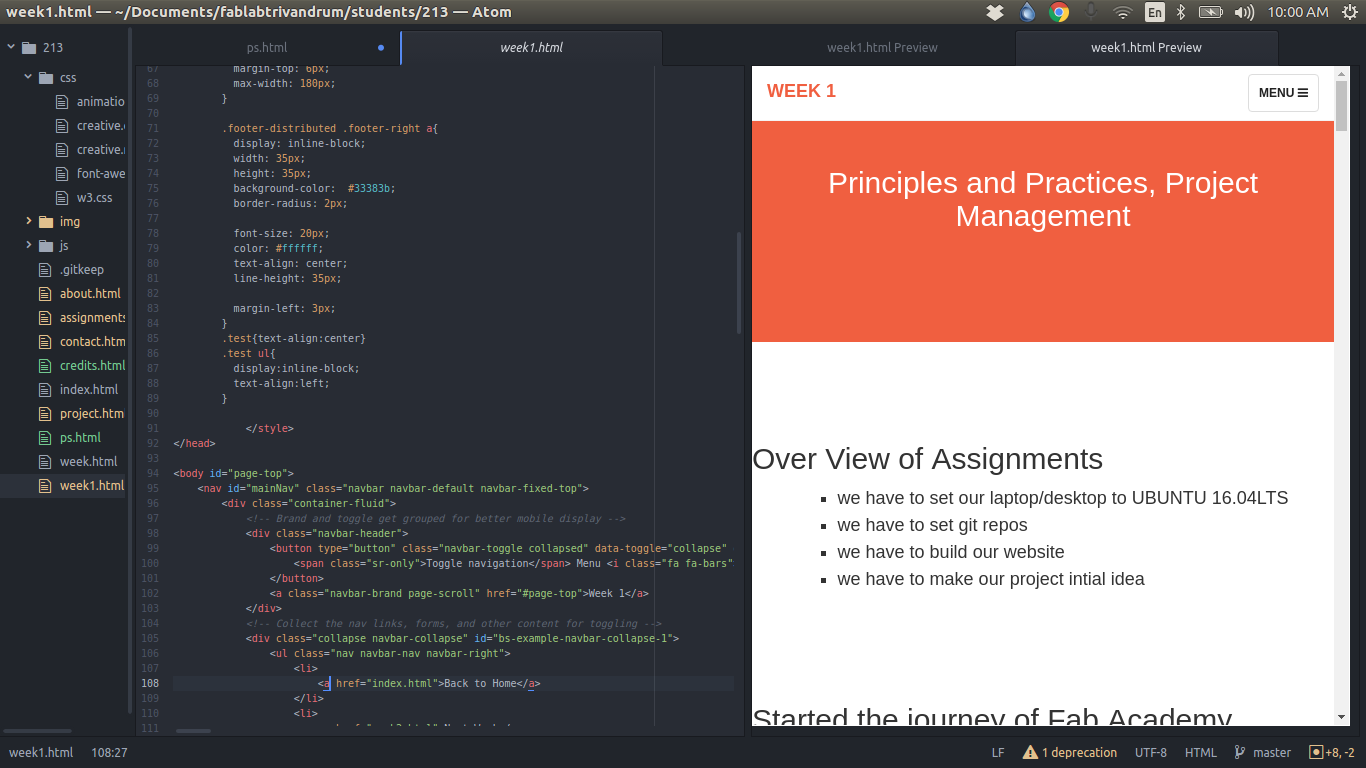1366x768 pixels.
Task: Open the git diff changes indicator
Action: coord(1331,752)
